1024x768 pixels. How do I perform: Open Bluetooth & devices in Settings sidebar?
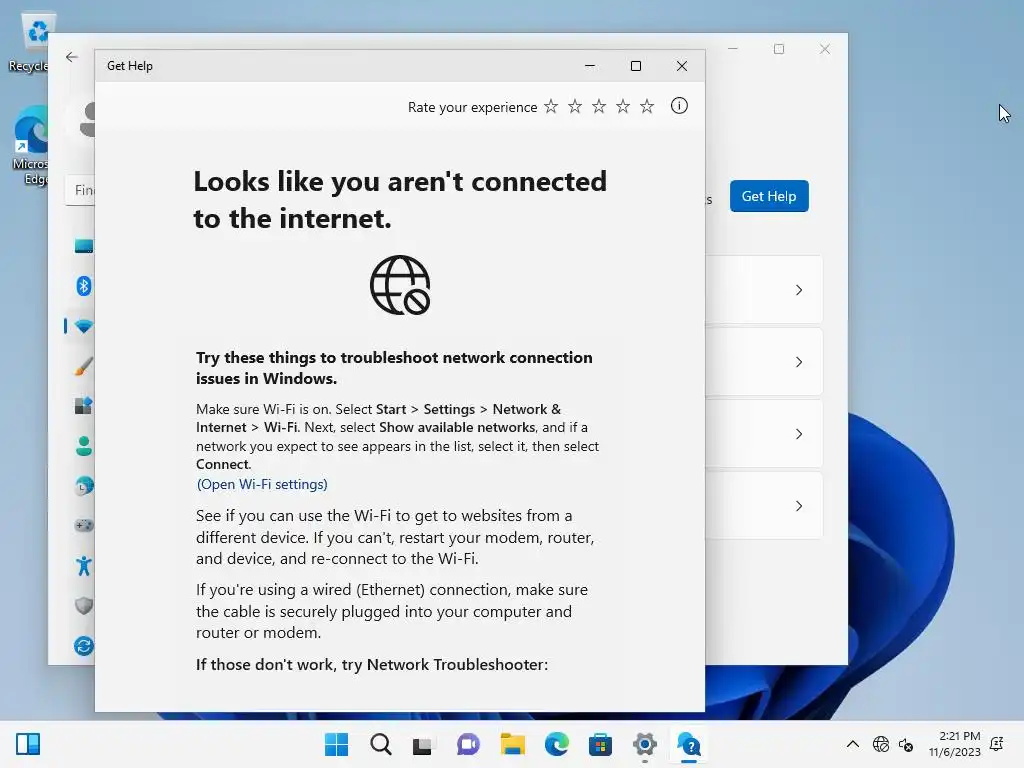[84, 286]
